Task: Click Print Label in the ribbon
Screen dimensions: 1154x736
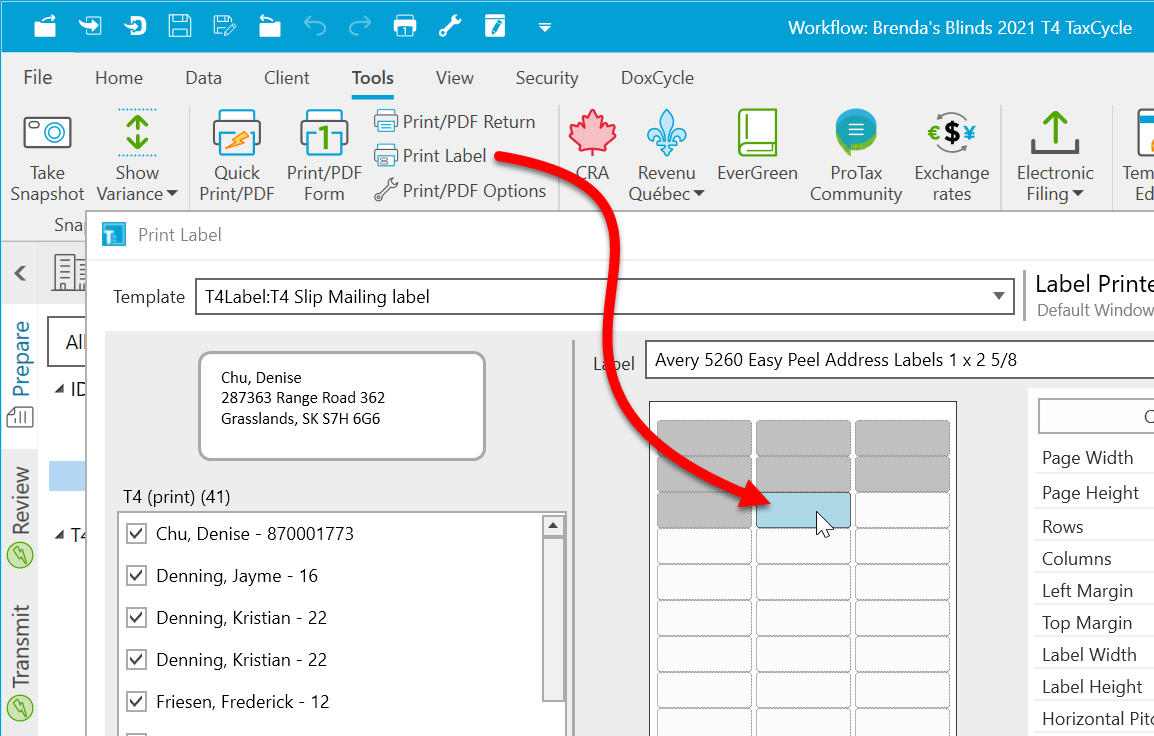Action: pos(430,155)
